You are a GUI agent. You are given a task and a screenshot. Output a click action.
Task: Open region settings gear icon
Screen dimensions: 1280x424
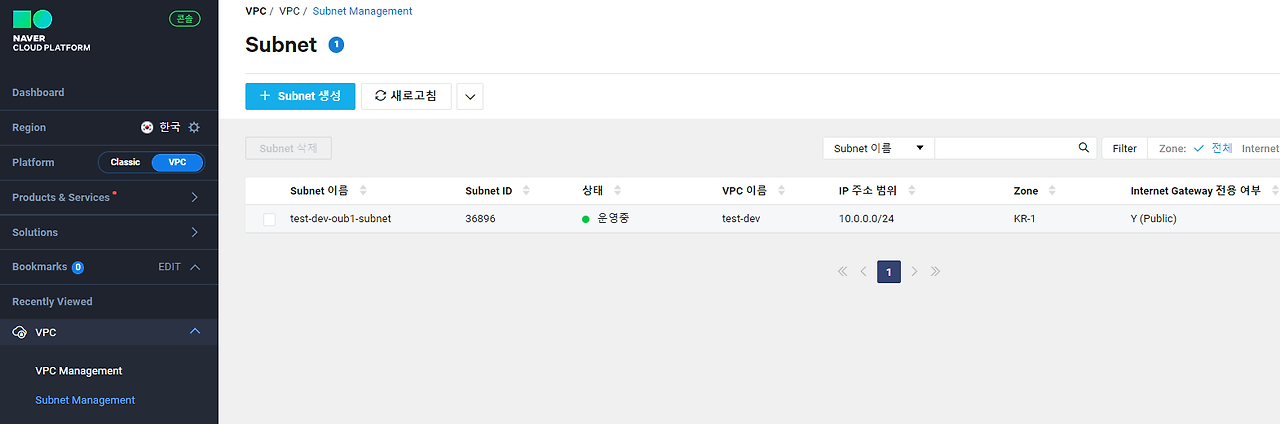click(x=194, y=127)
